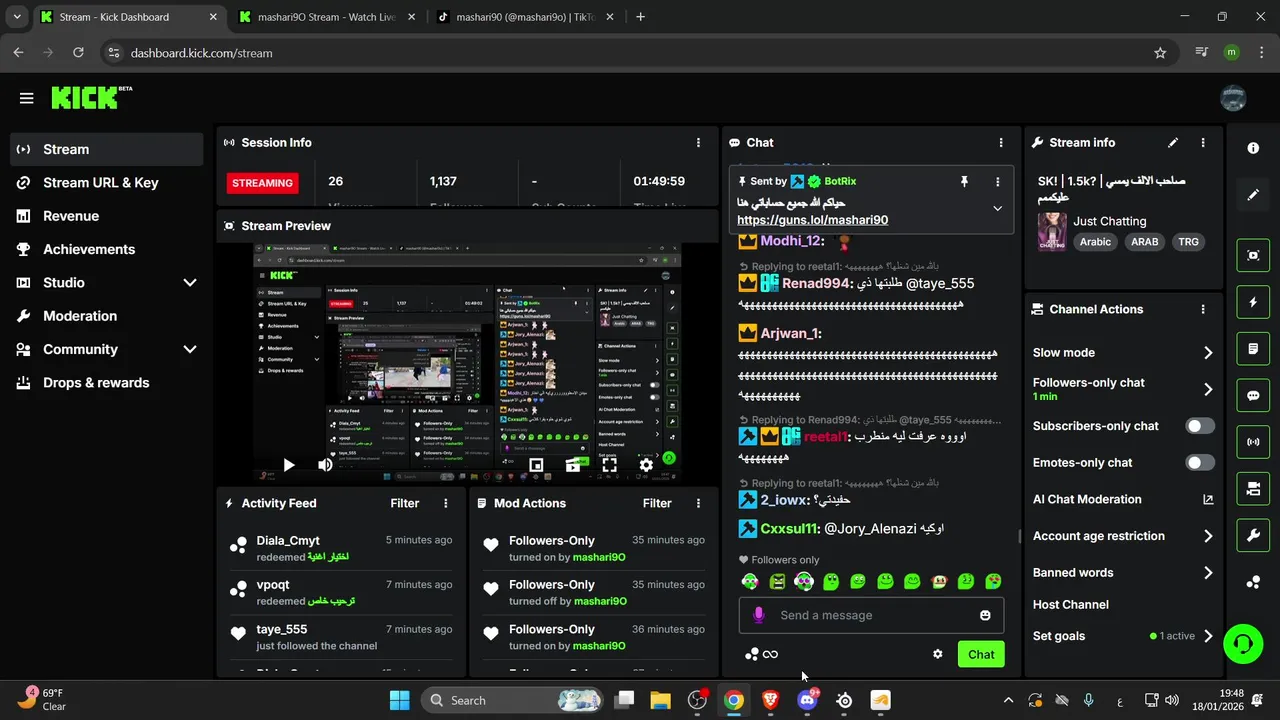Open the Chat panel three-dot menu
1280x720 pixels.
(1001, 143)
